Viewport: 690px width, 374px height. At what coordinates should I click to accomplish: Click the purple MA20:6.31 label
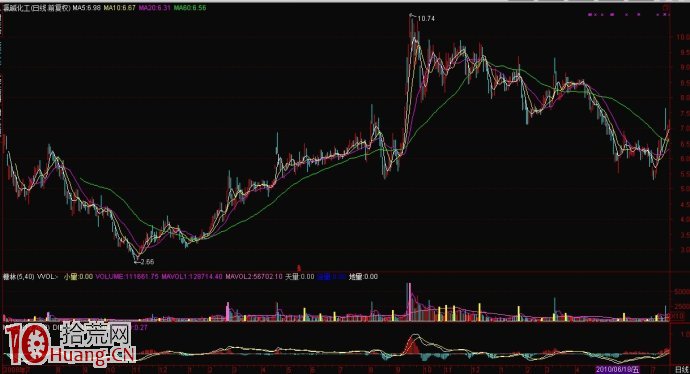point(154,8)
